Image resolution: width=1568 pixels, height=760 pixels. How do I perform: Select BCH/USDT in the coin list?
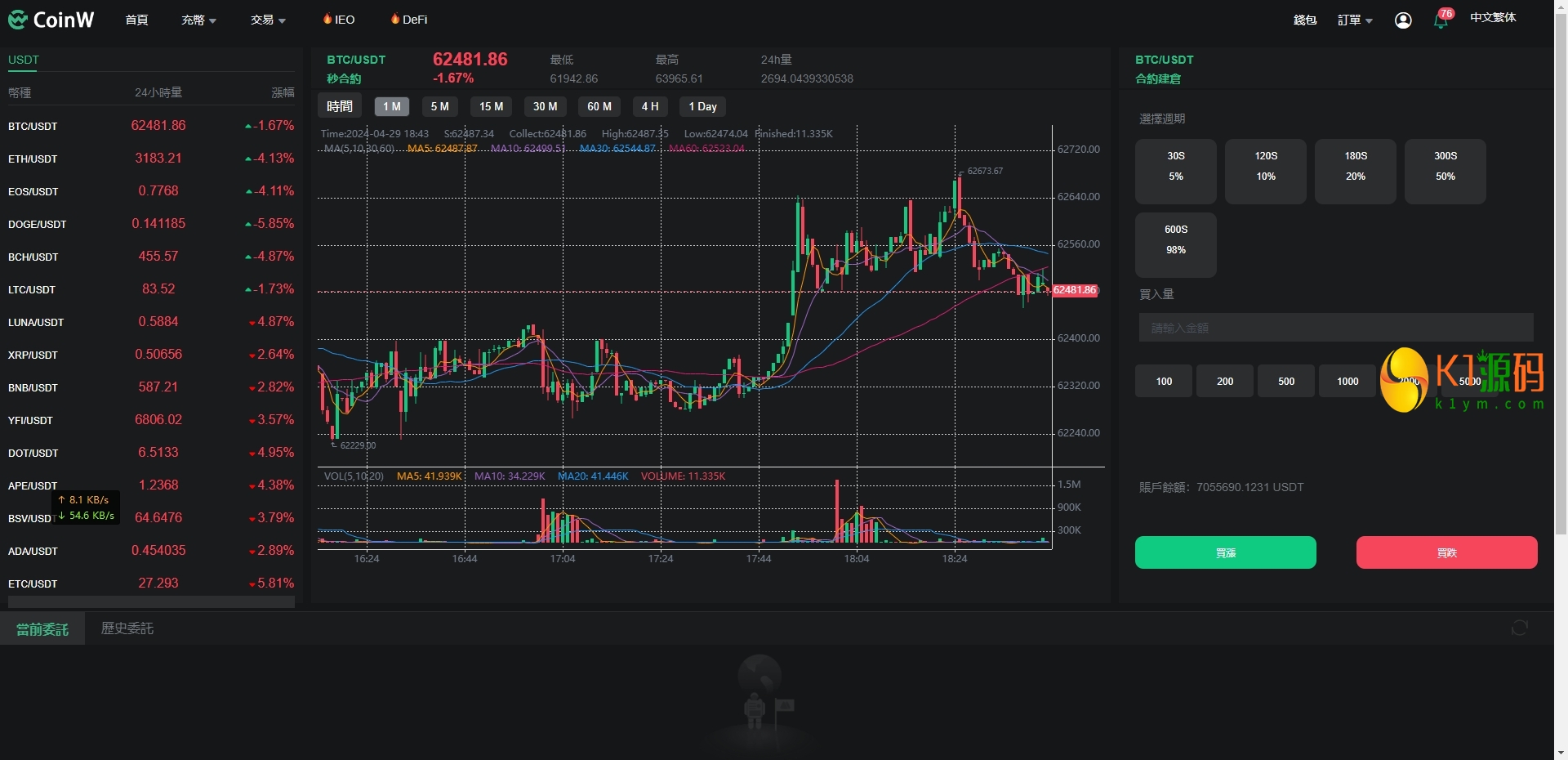tap(151, 257)
